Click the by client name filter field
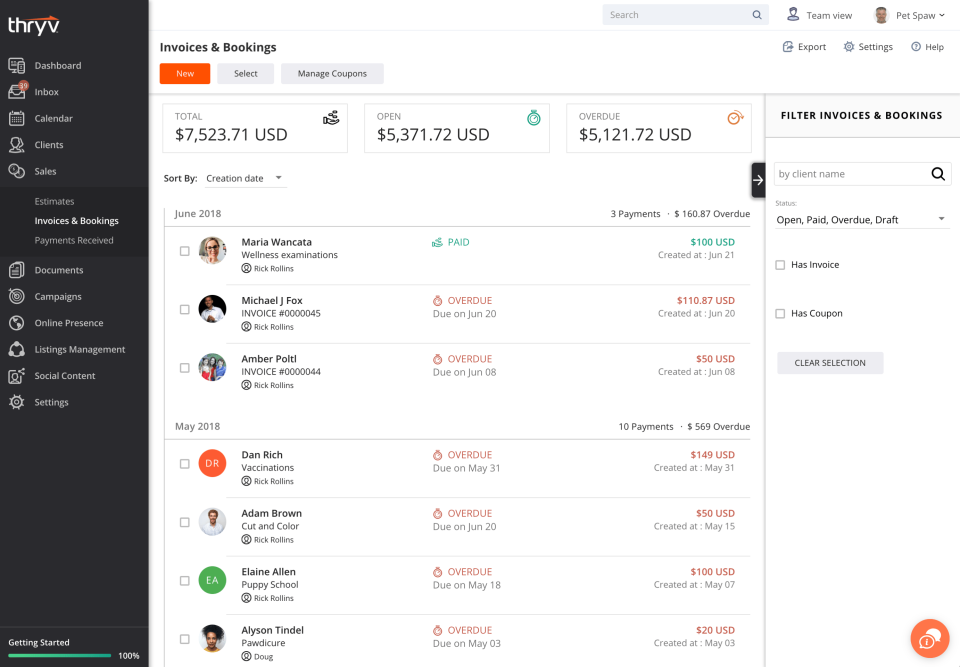Viewport: 960px width, 667px height. point(863,174)
